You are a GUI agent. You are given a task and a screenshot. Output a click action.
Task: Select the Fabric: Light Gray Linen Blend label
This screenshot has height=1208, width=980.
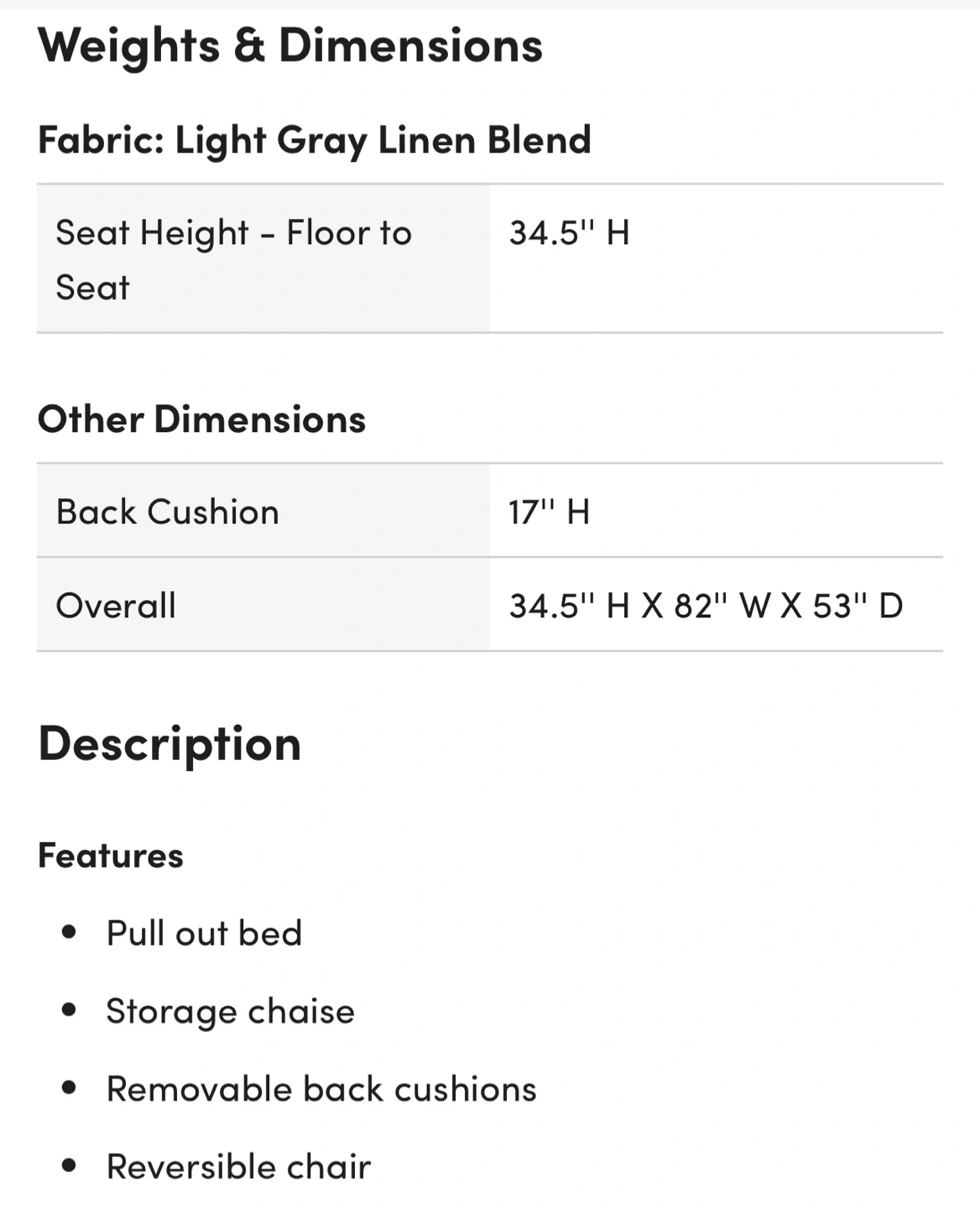point(315,140)
